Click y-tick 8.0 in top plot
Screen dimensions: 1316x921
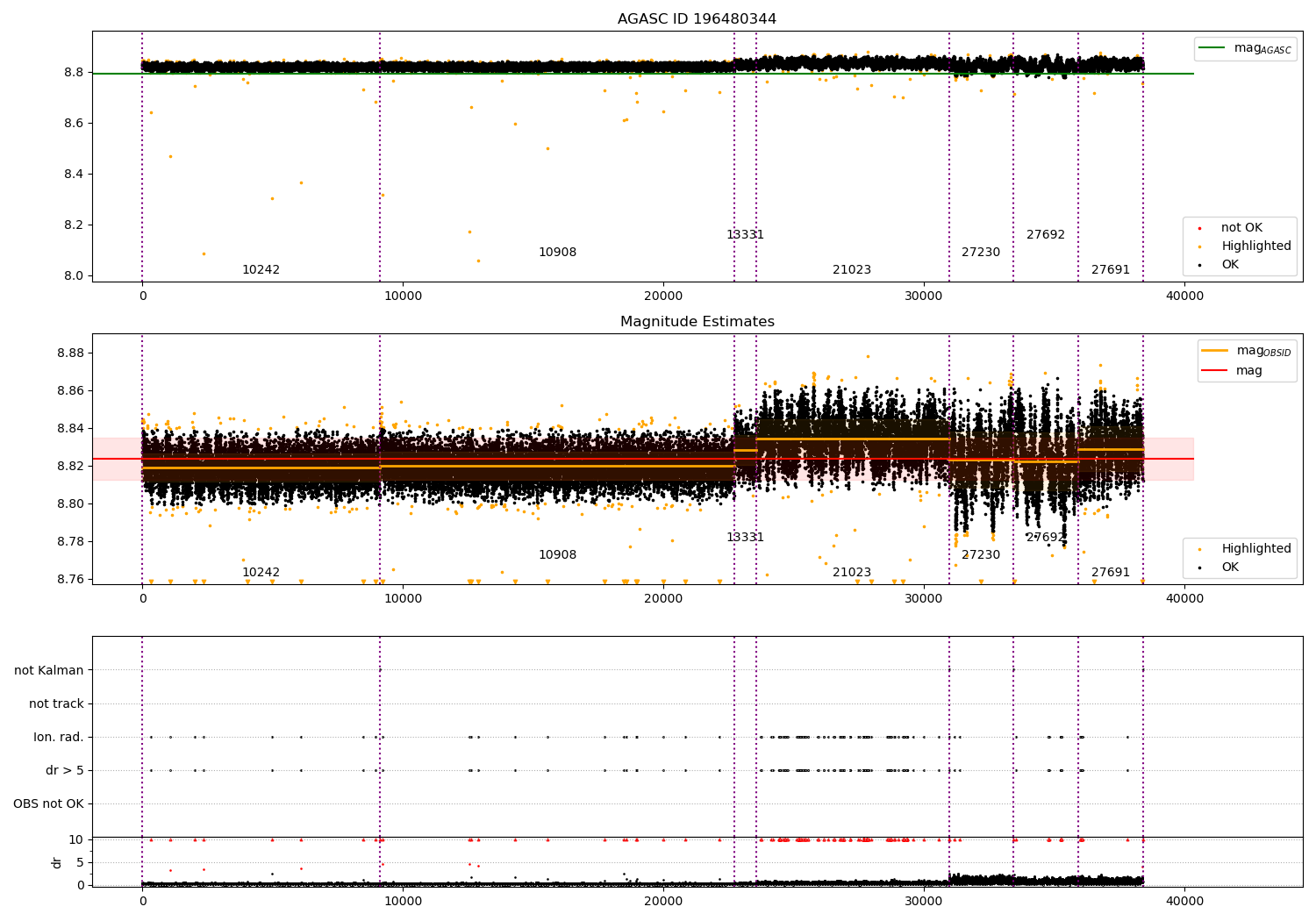(74, 276)
